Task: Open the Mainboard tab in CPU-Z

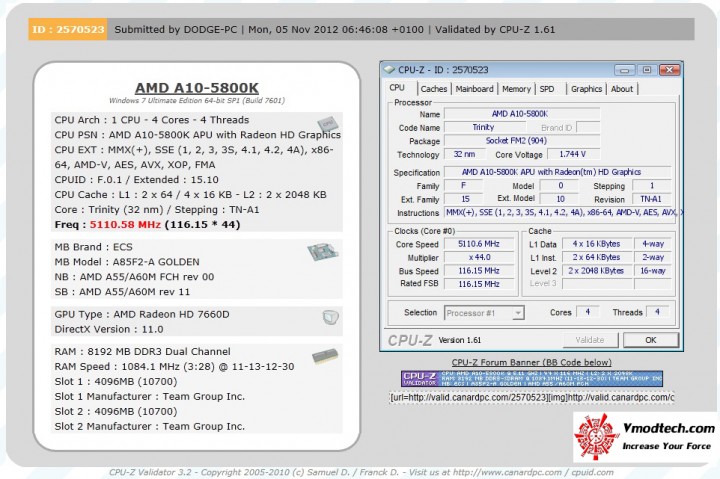Action: [474, 89]
